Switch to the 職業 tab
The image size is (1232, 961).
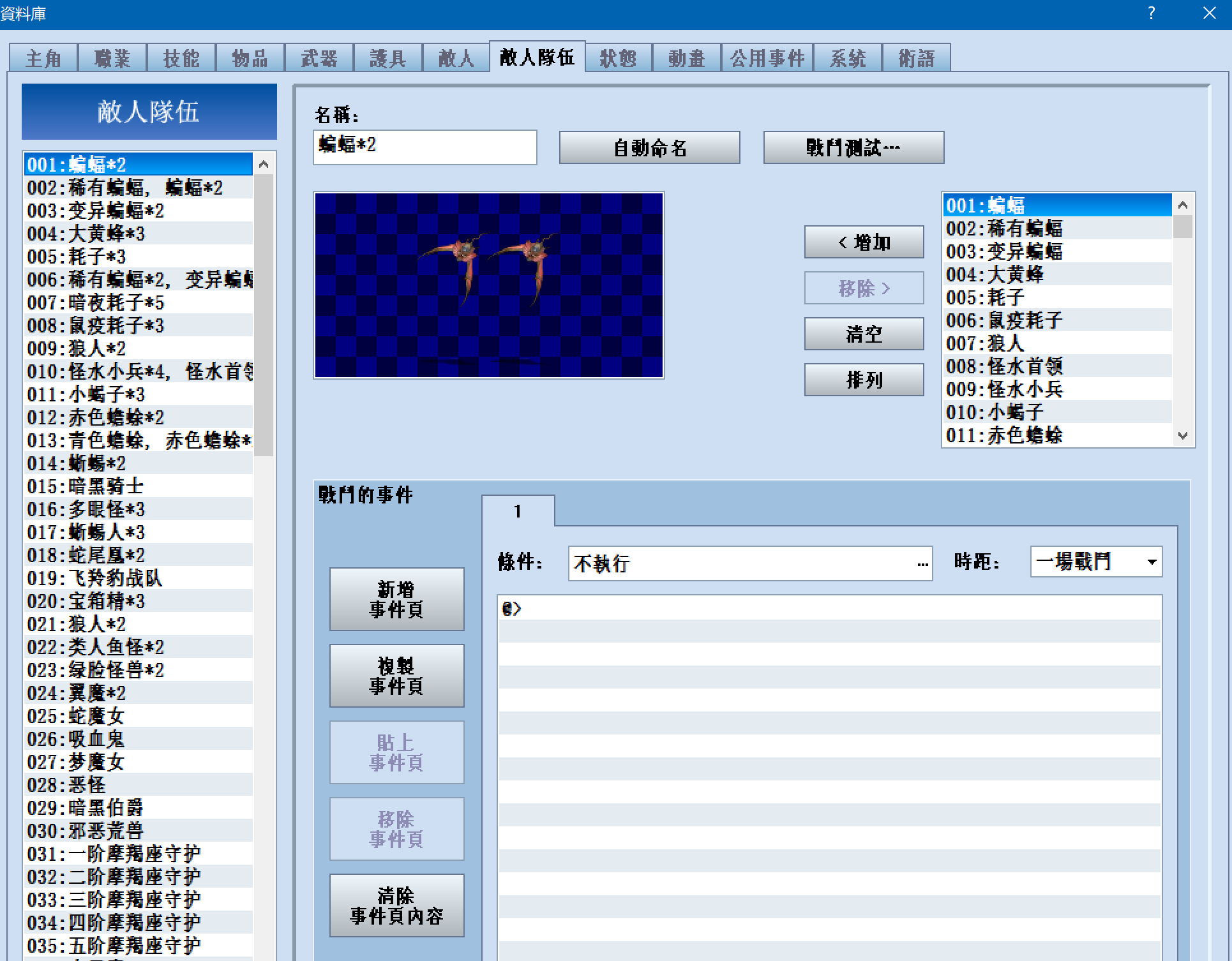112,59
